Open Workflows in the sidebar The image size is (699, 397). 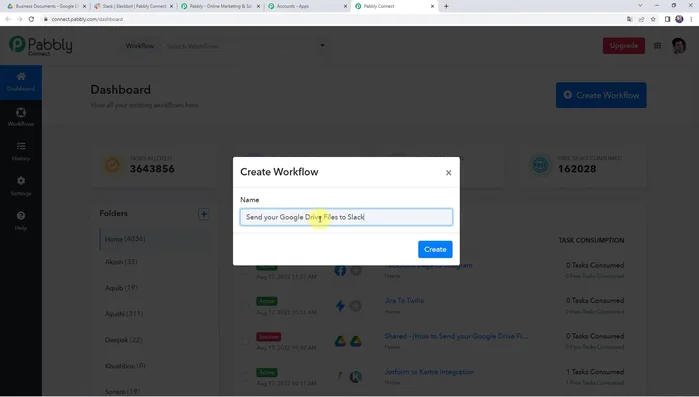21,117
